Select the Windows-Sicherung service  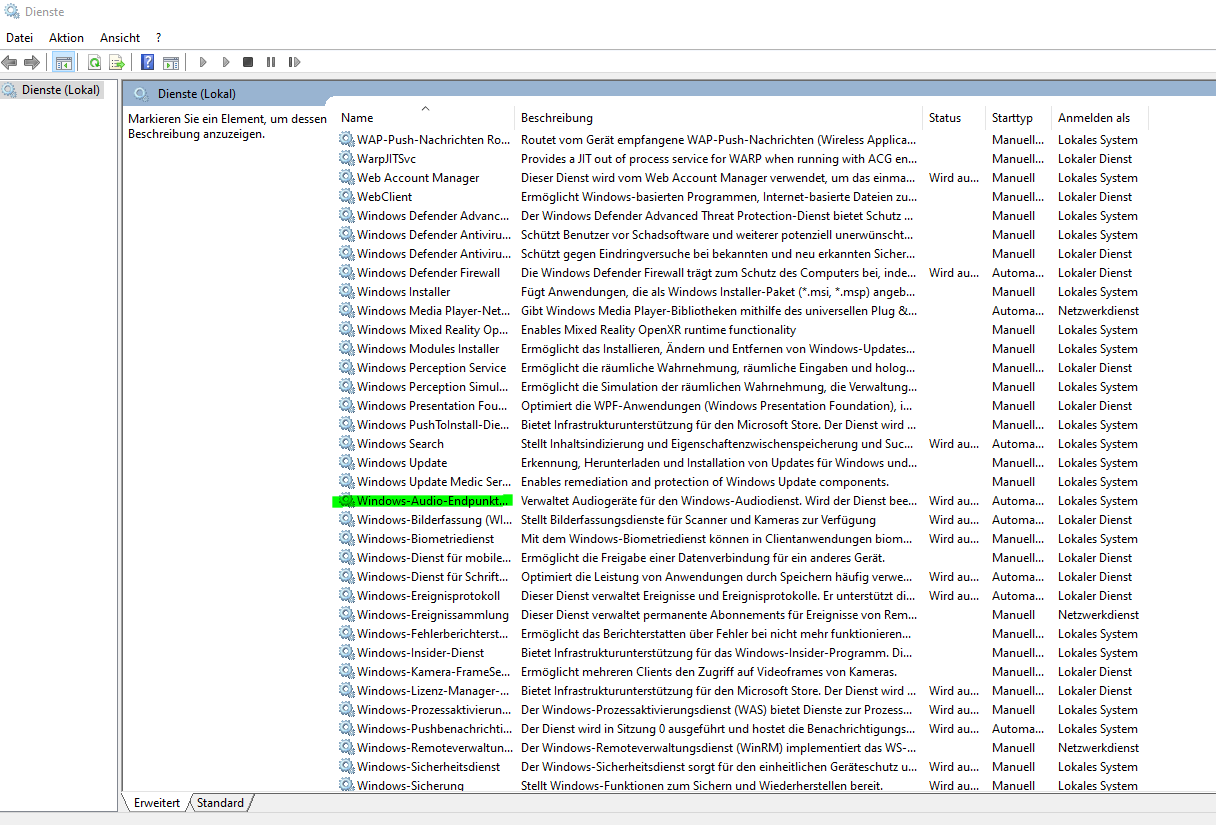click(411, 786)
